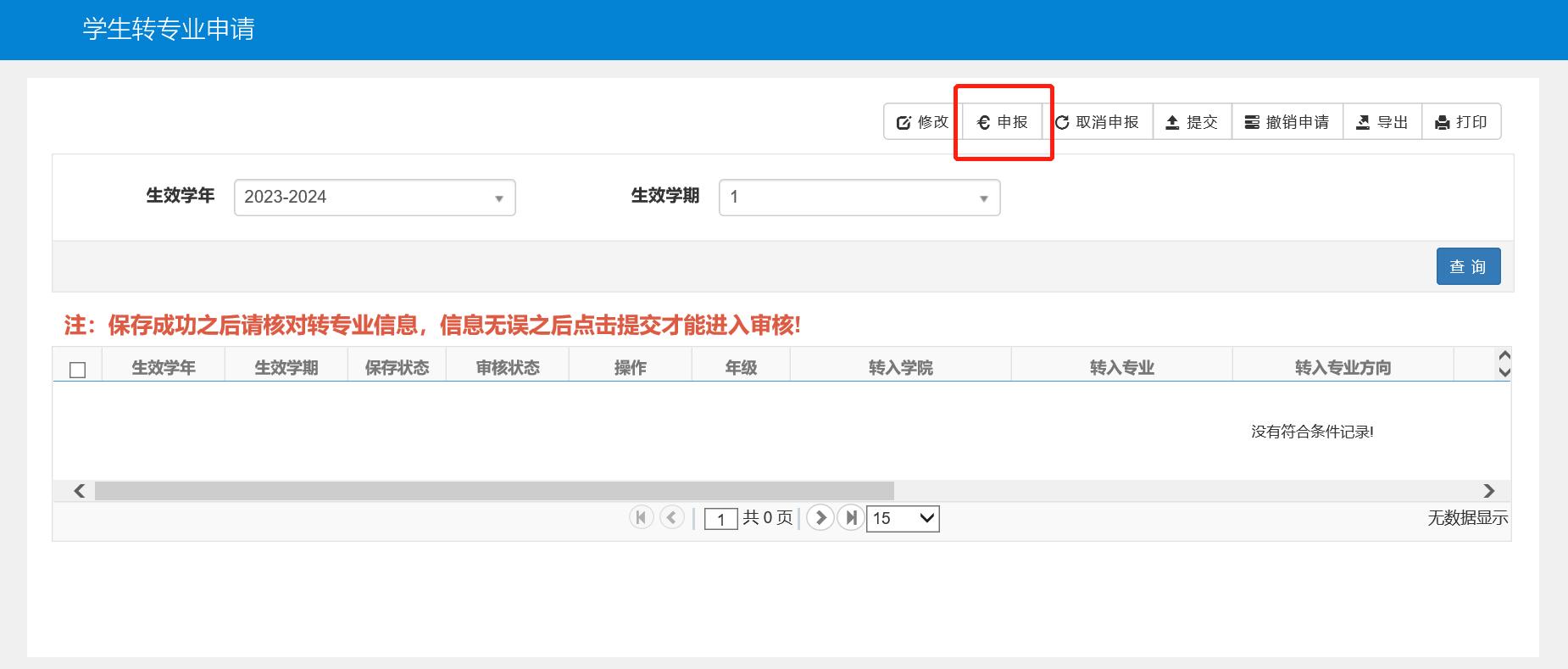Go to first page in pager

tap(641, 517)
